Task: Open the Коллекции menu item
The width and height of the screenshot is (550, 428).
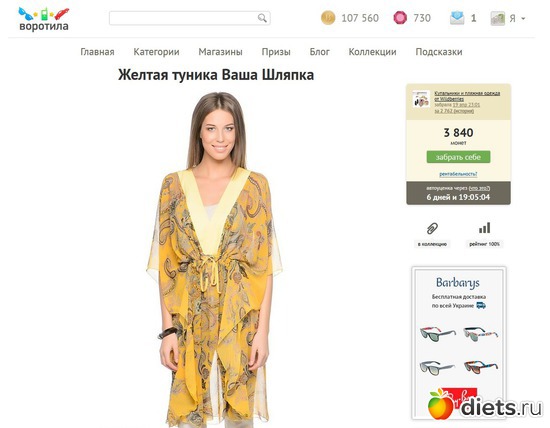Action: click(x=373, y=52)
